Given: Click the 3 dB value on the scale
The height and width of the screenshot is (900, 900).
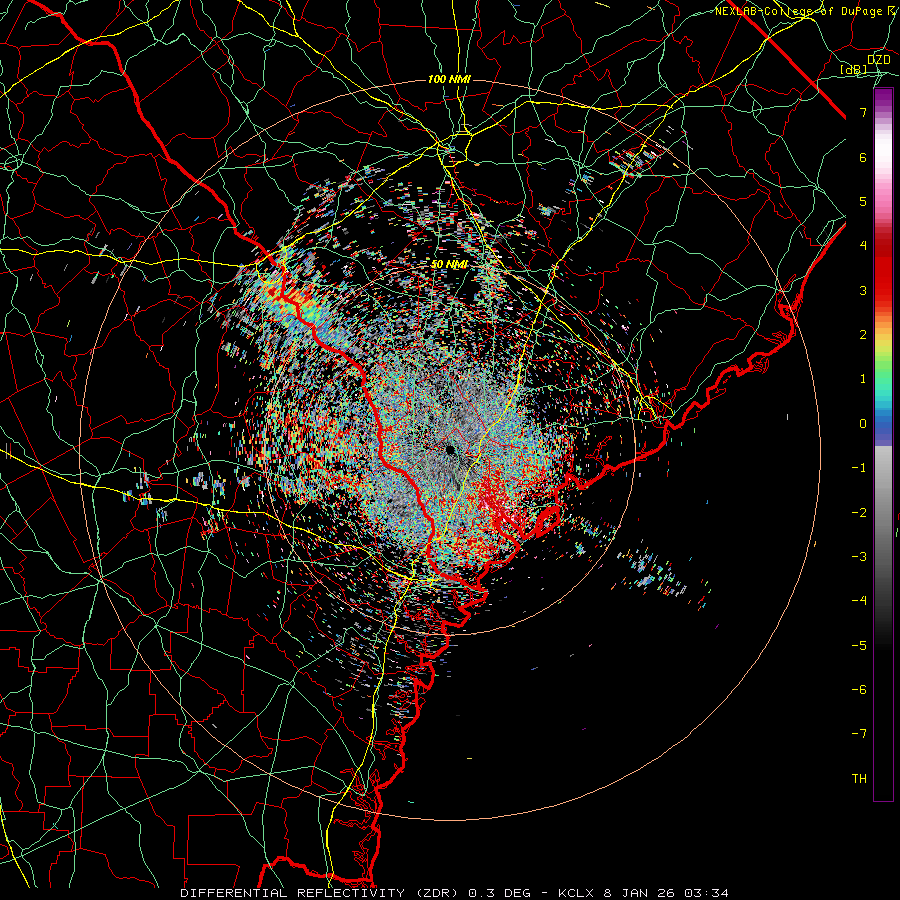Looking at the screenshot, I should 863,290.
